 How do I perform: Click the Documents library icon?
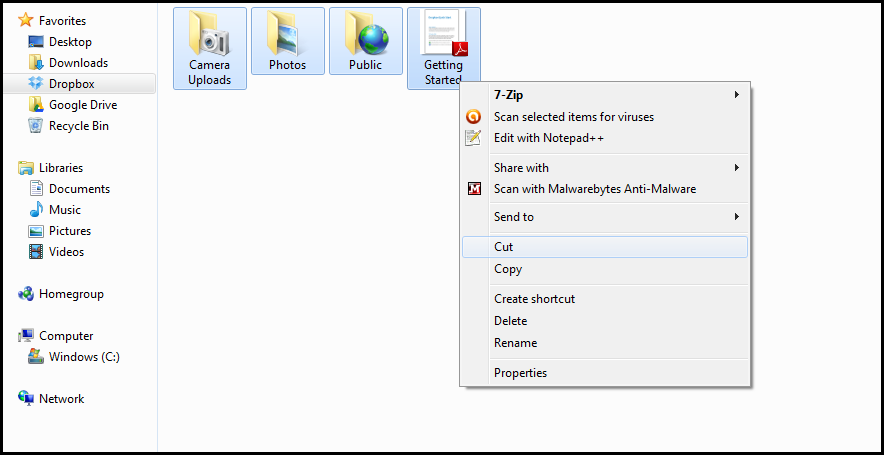(36, 188)
